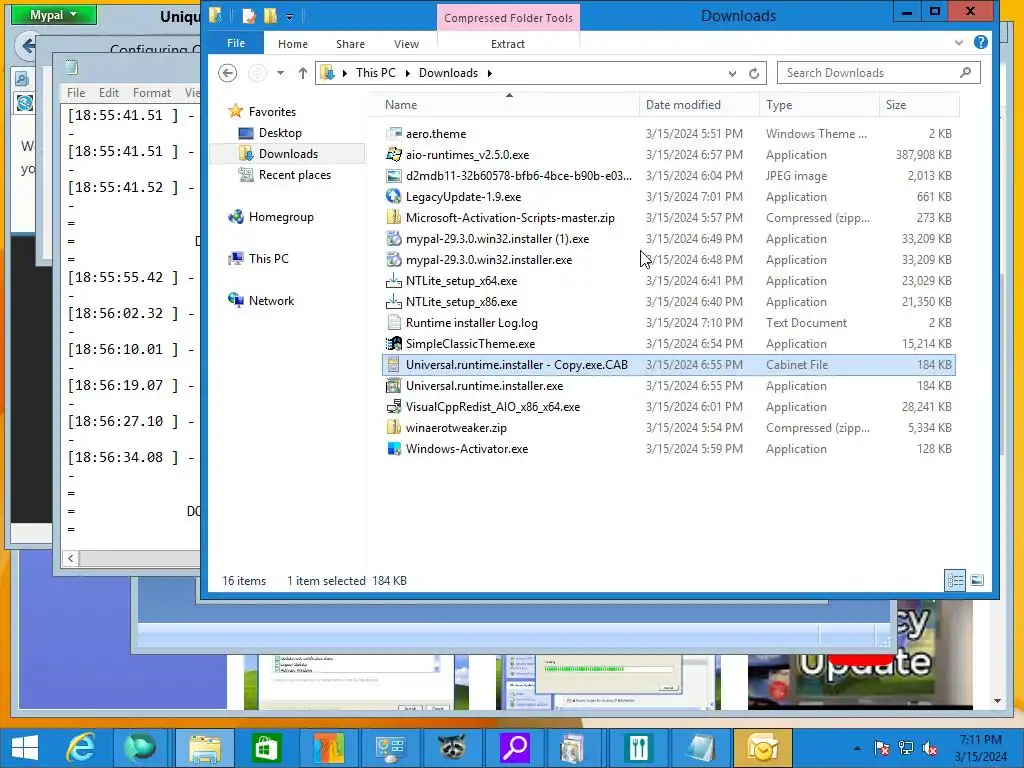Image resolution: width=1024 pixels, height=768 pixels.
Task: Select mypal-29.3.0.win32.installer.exe file name
Action: pos(489,260)
